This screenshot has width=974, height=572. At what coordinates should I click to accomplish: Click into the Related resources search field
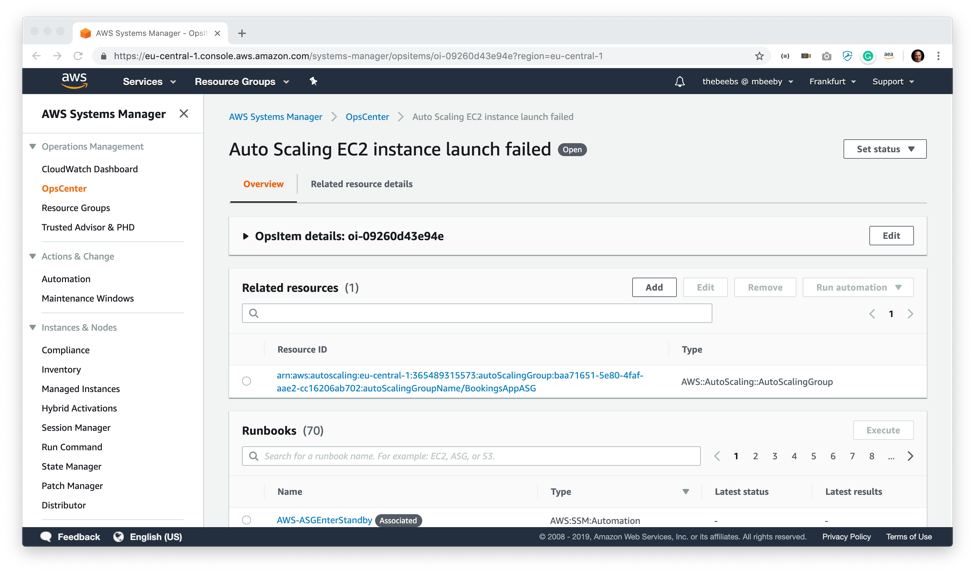(x=477, y=313)
